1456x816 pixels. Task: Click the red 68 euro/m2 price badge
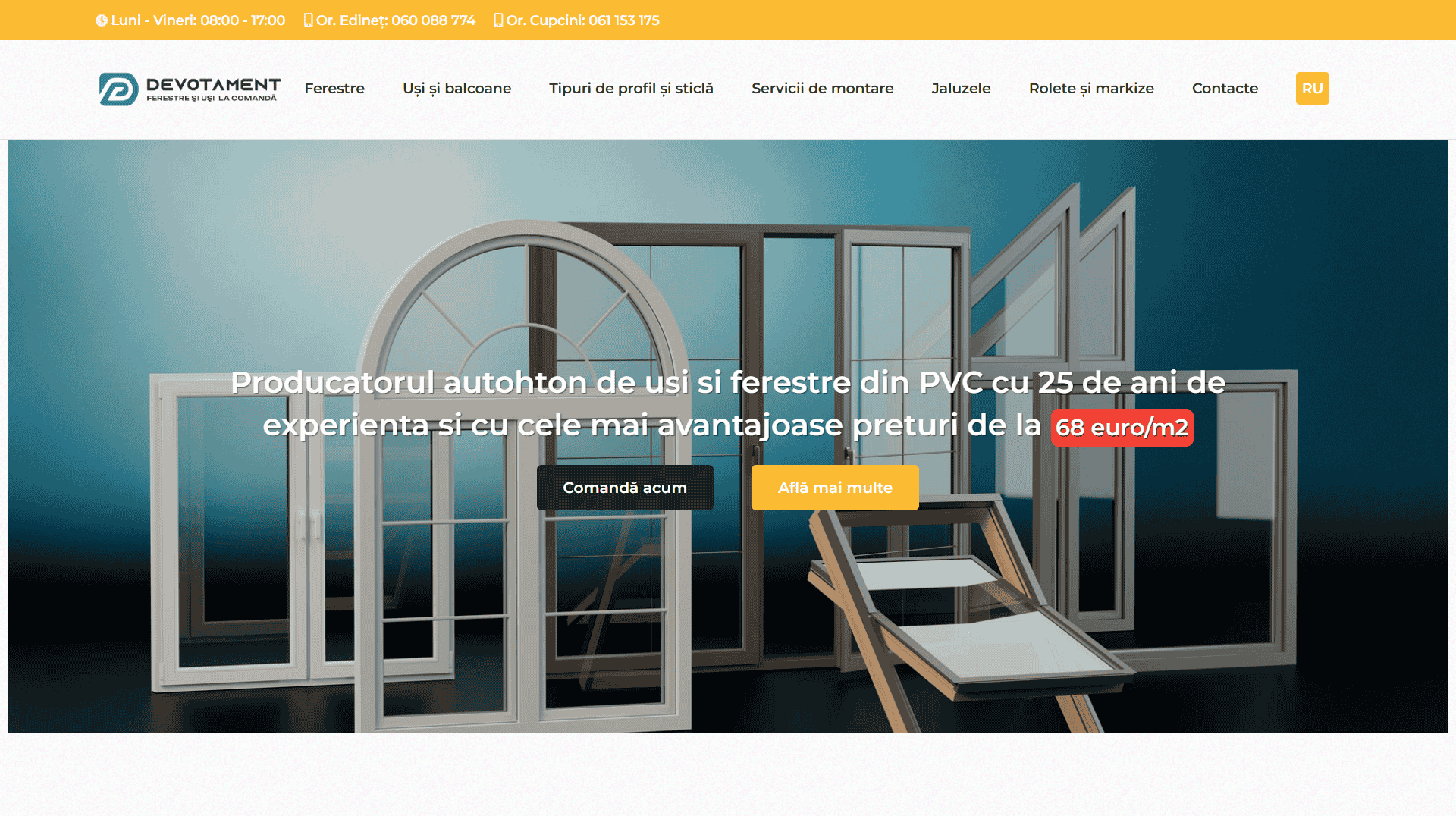tap(1122, 428)
